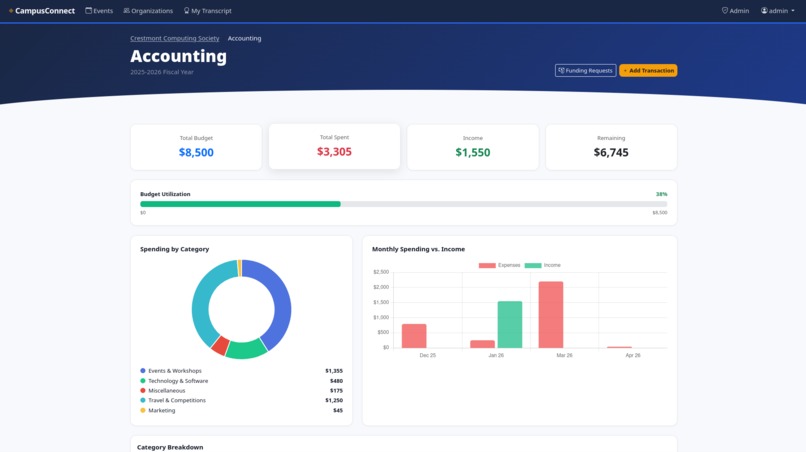
Task: Click the shield icon beside Admin
Action: [x=725, y=10]
